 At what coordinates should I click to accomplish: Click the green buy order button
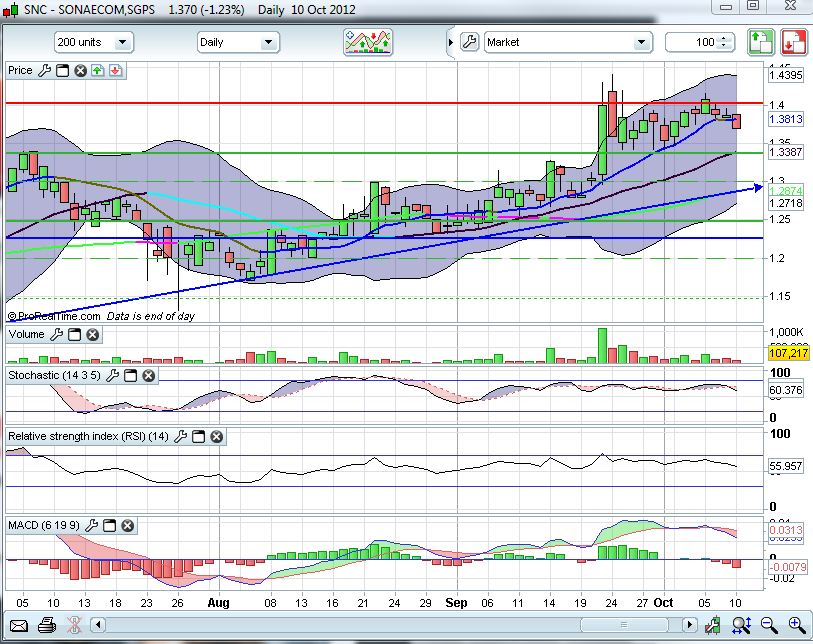(761, 42)
